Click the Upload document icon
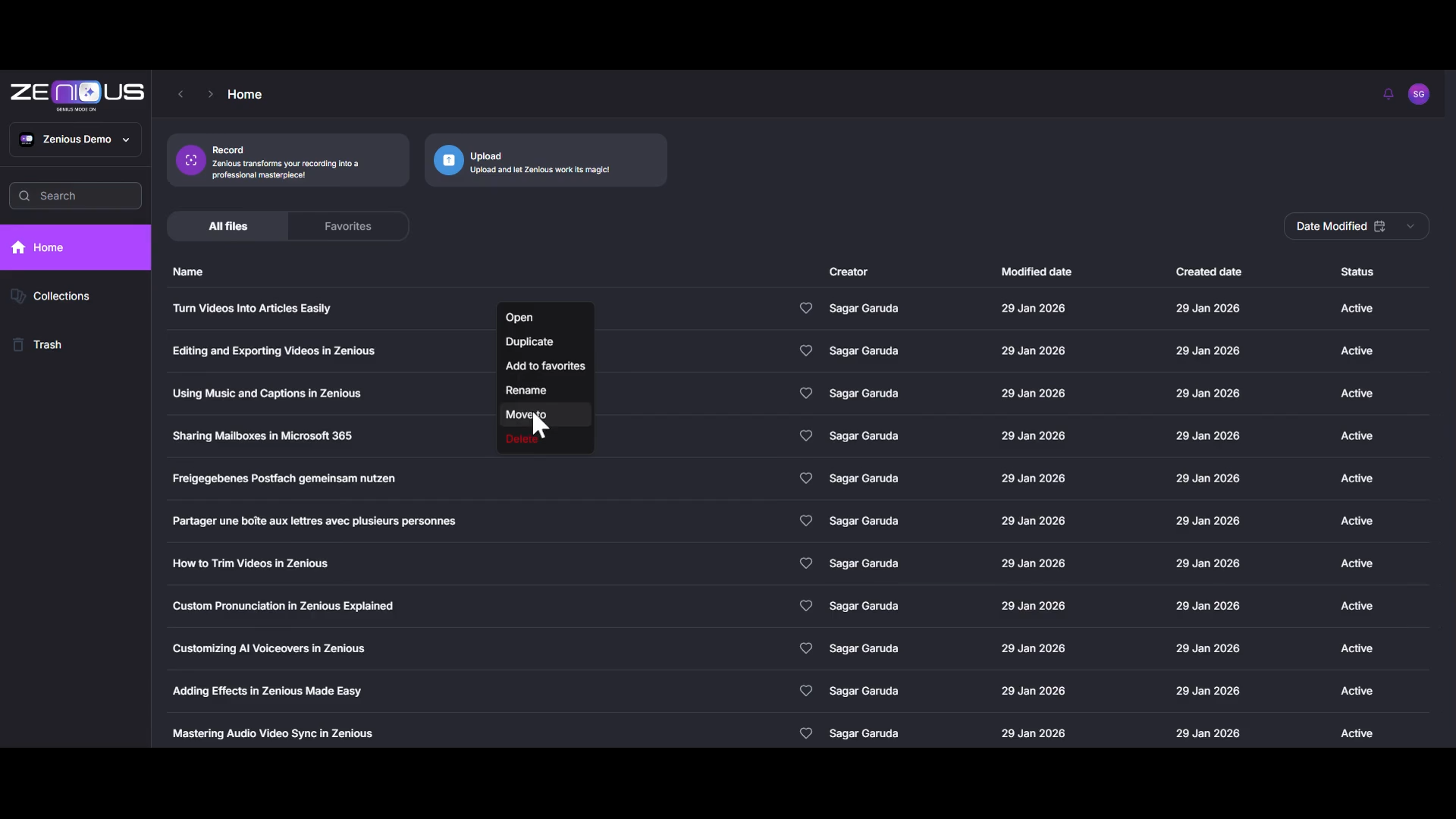 448,160
